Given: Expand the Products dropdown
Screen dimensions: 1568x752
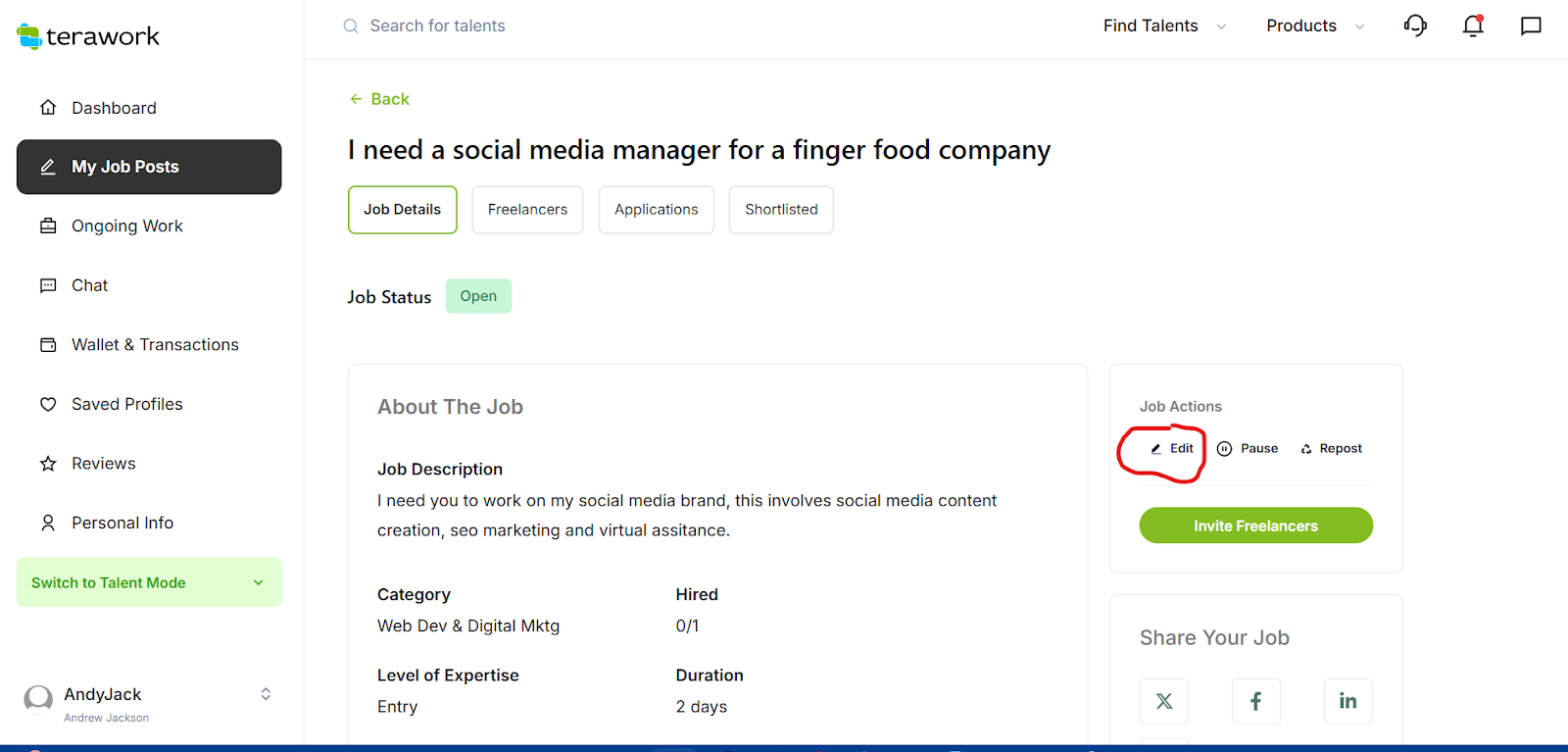Looking at the screenshot, I should (1314, 25).
